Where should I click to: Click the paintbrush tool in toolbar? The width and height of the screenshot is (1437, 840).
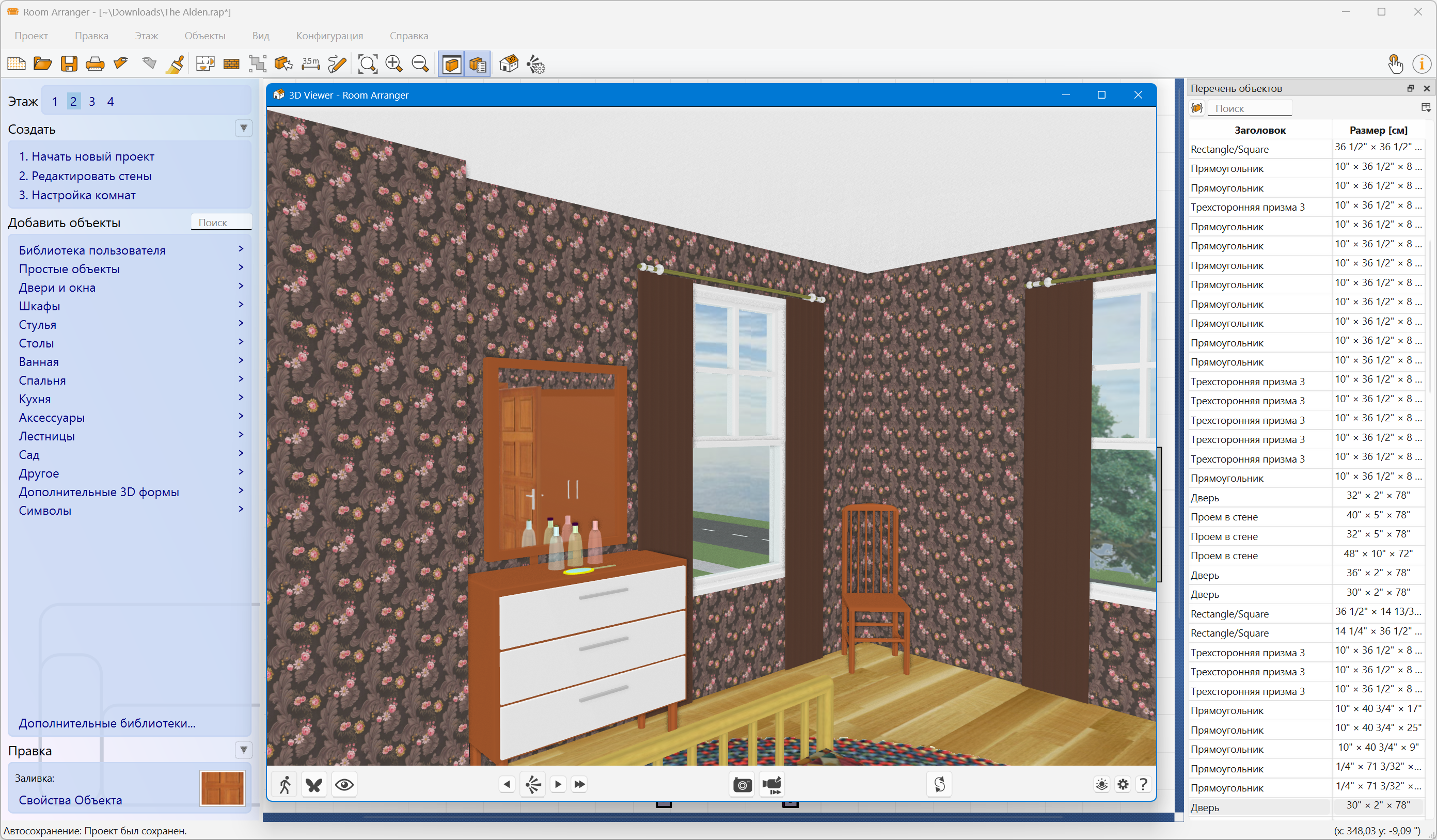[175, 64]
